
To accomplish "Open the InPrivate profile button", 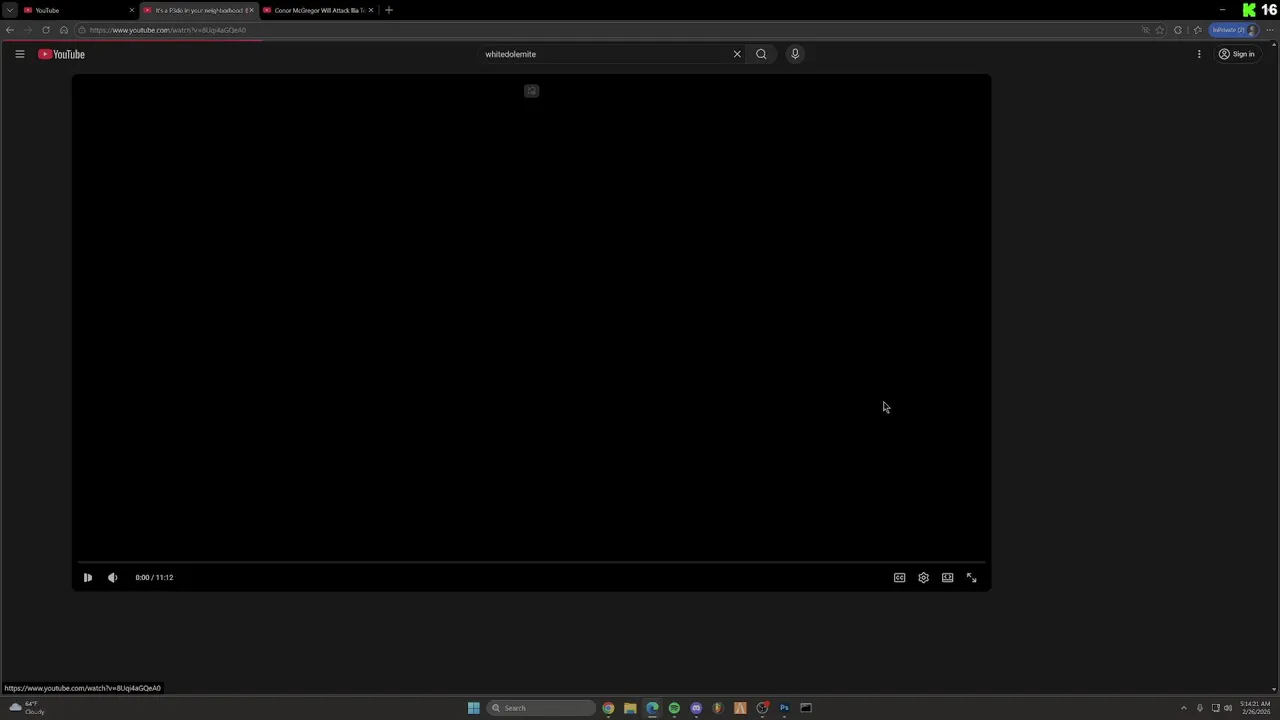I will [1234, 30].
